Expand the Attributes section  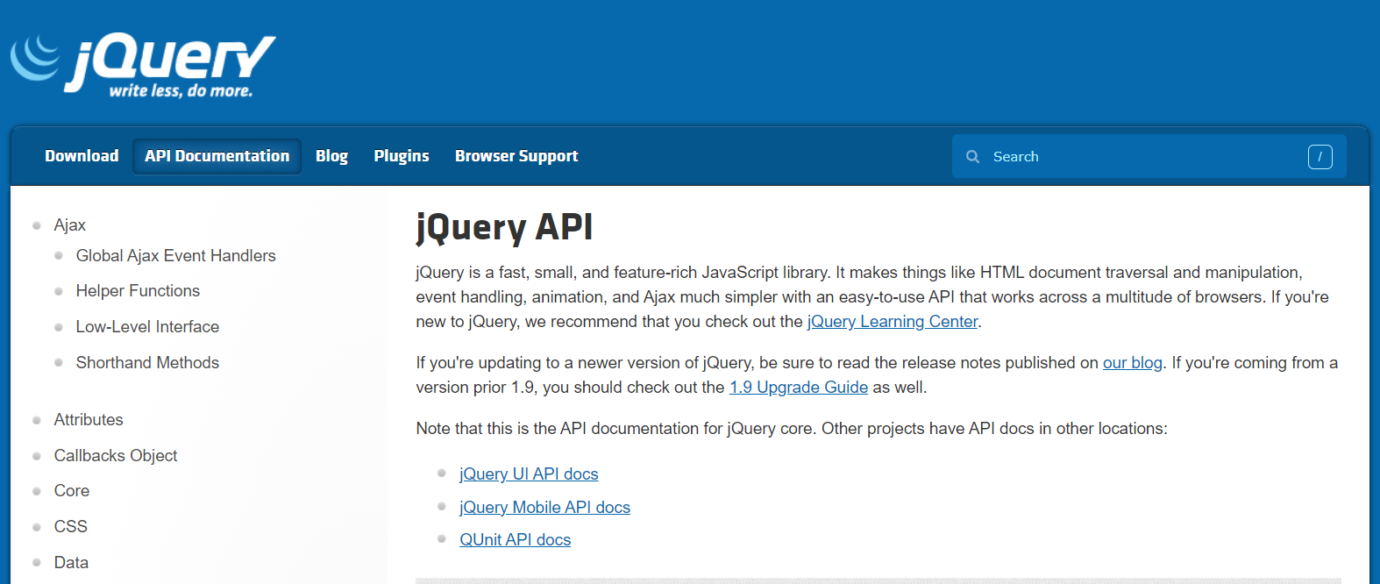pos(88,420)
